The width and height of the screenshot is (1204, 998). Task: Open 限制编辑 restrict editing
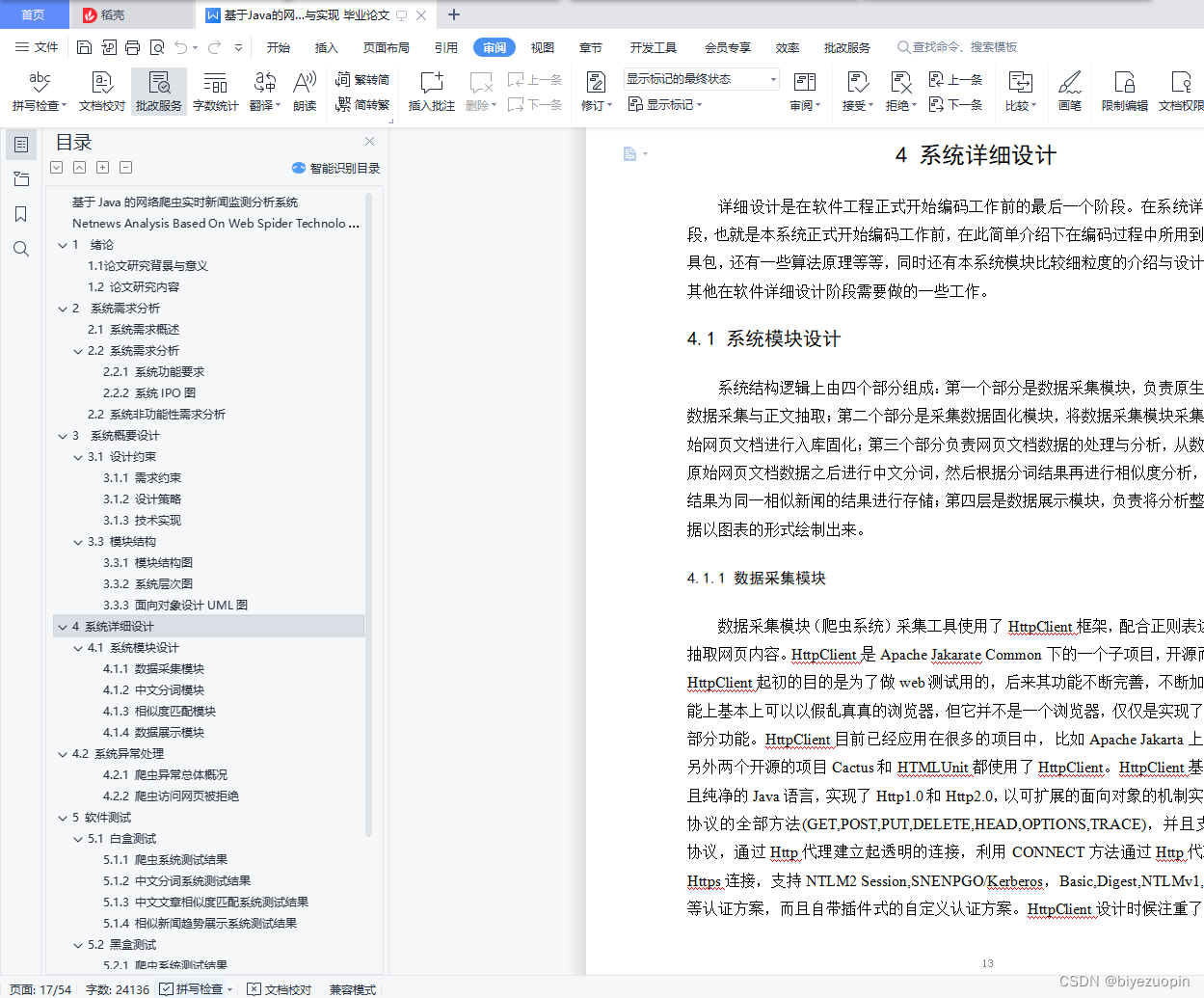click(1124, 92)
